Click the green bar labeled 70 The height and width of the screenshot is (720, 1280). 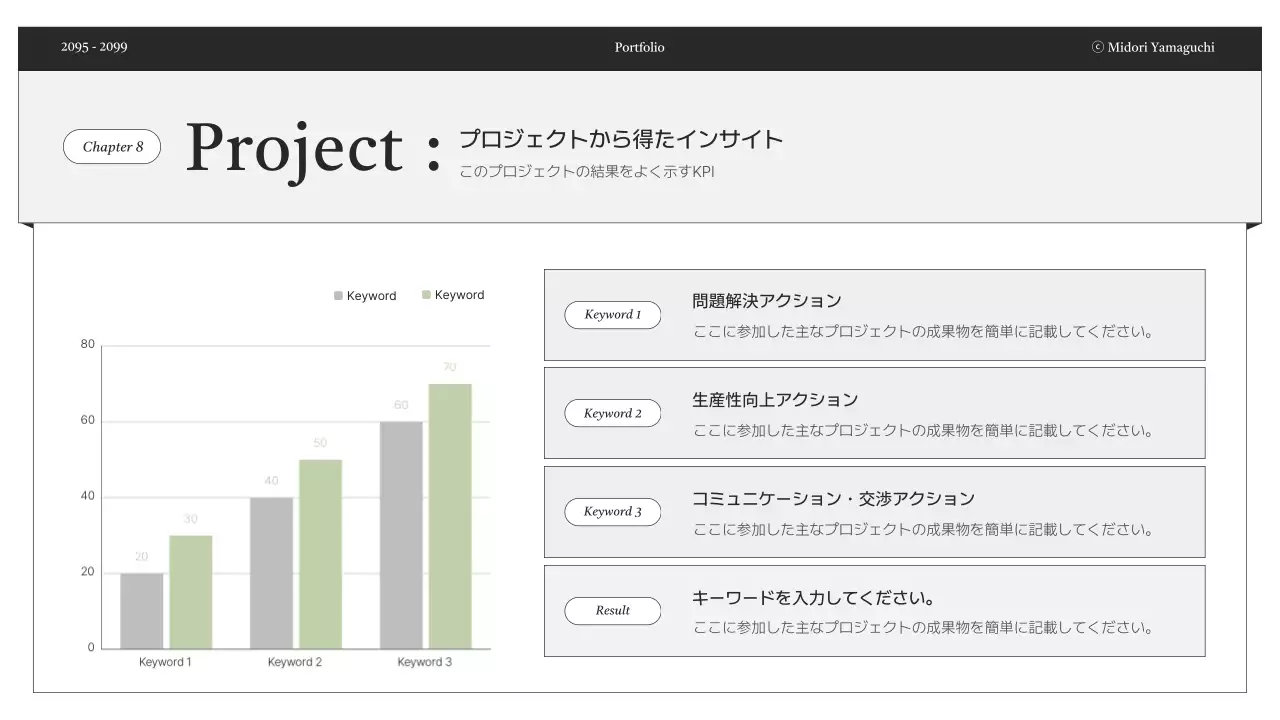[450, 516]
